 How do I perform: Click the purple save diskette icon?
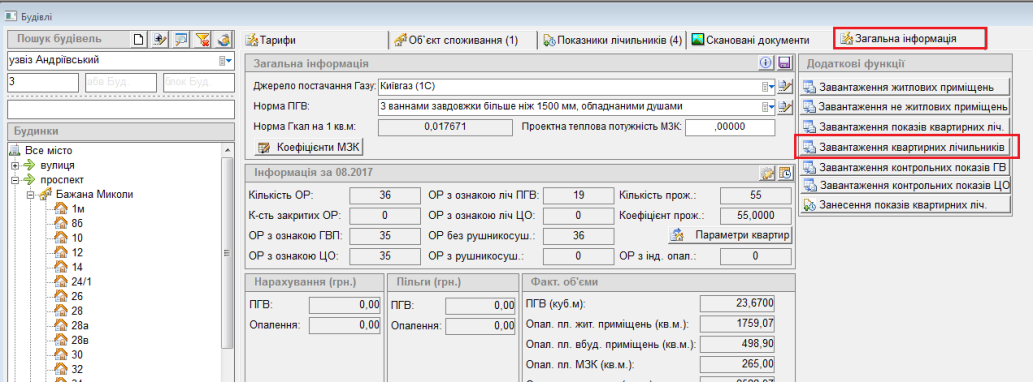click(x=784, y=63)
